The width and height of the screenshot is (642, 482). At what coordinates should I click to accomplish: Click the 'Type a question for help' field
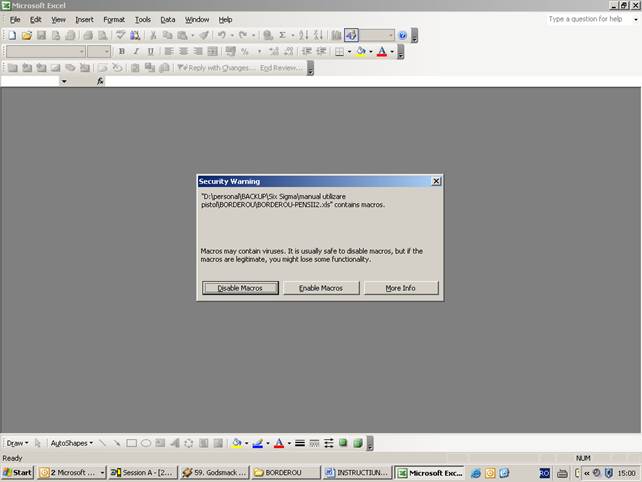click(590, 19)
